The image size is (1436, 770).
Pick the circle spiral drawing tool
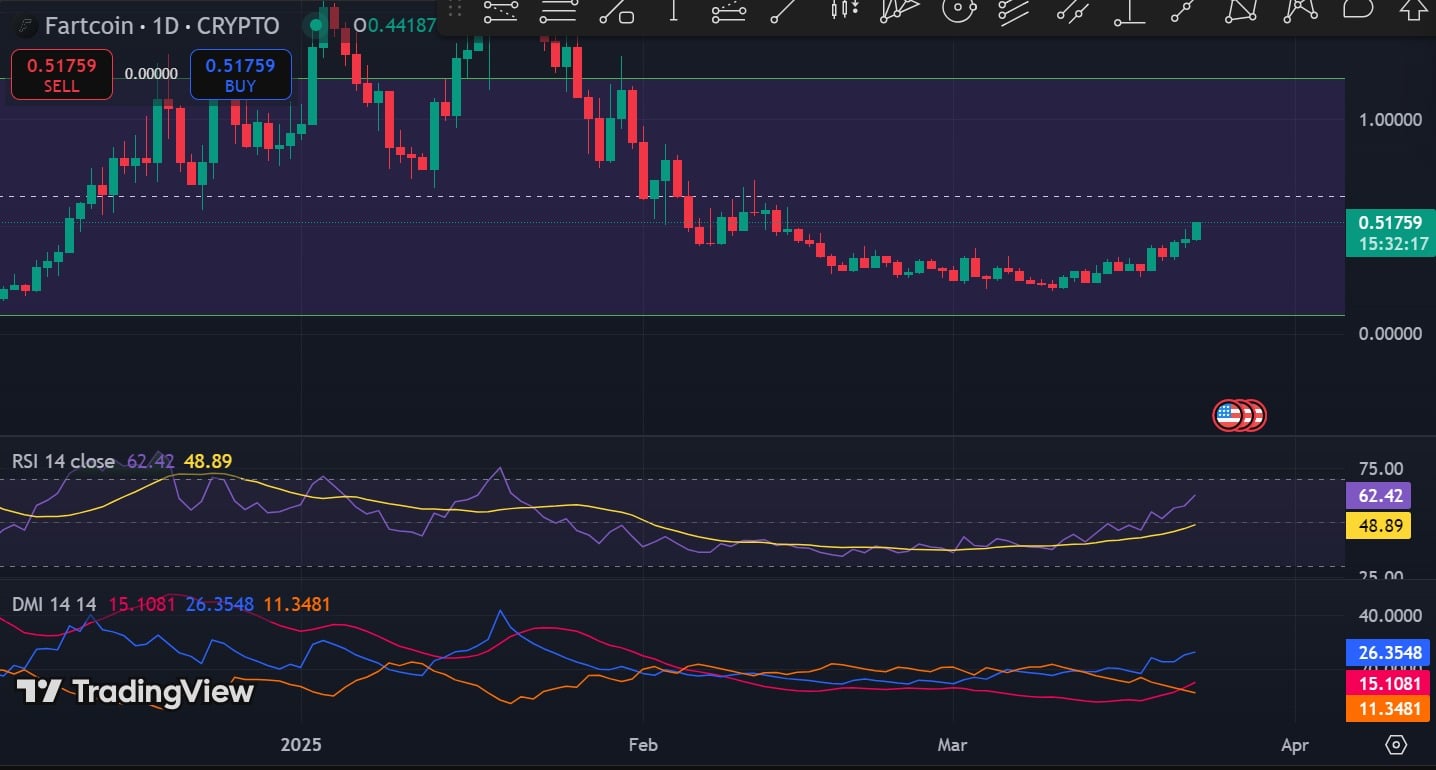point(958,10)
